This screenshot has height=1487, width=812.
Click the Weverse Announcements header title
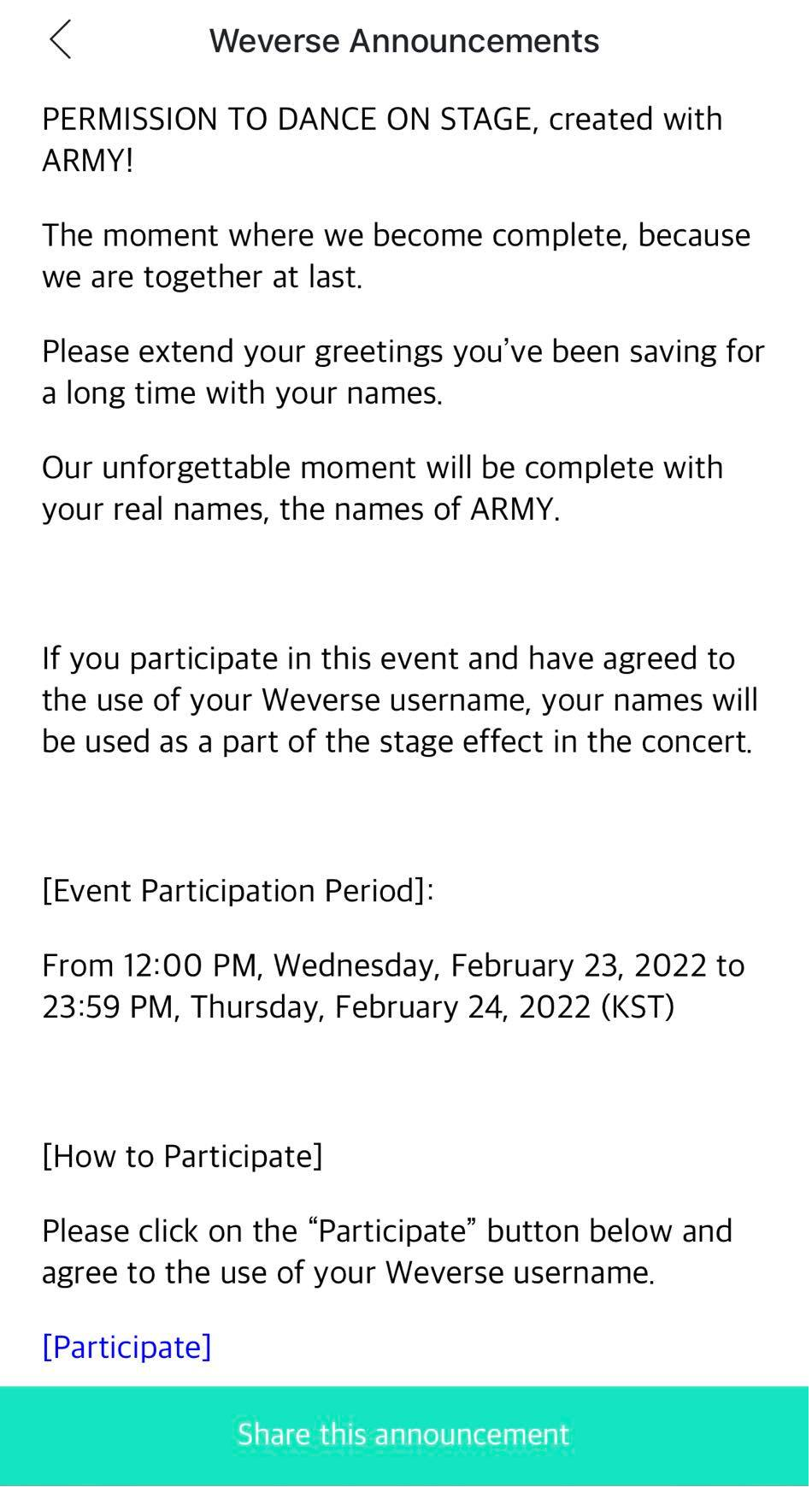[x=404, y=41]
